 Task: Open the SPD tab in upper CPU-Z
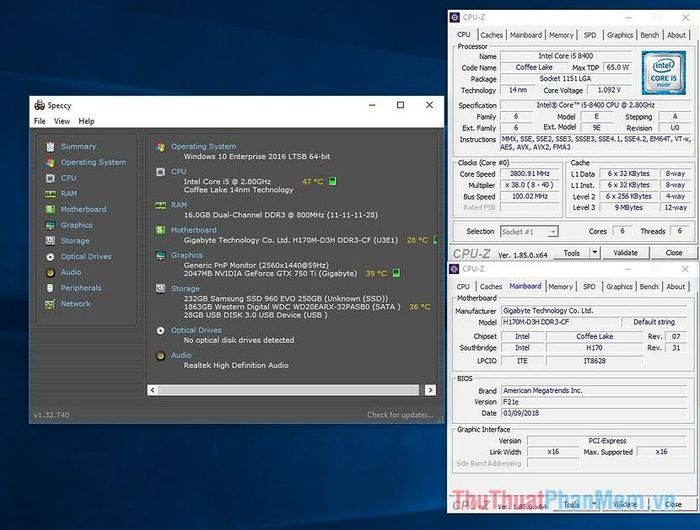coord(590,35)
